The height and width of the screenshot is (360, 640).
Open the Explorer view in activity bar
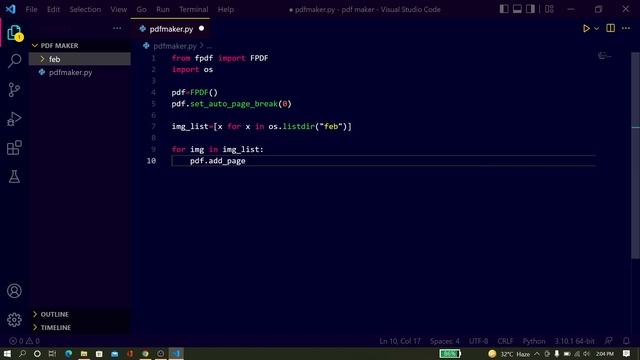14,33
